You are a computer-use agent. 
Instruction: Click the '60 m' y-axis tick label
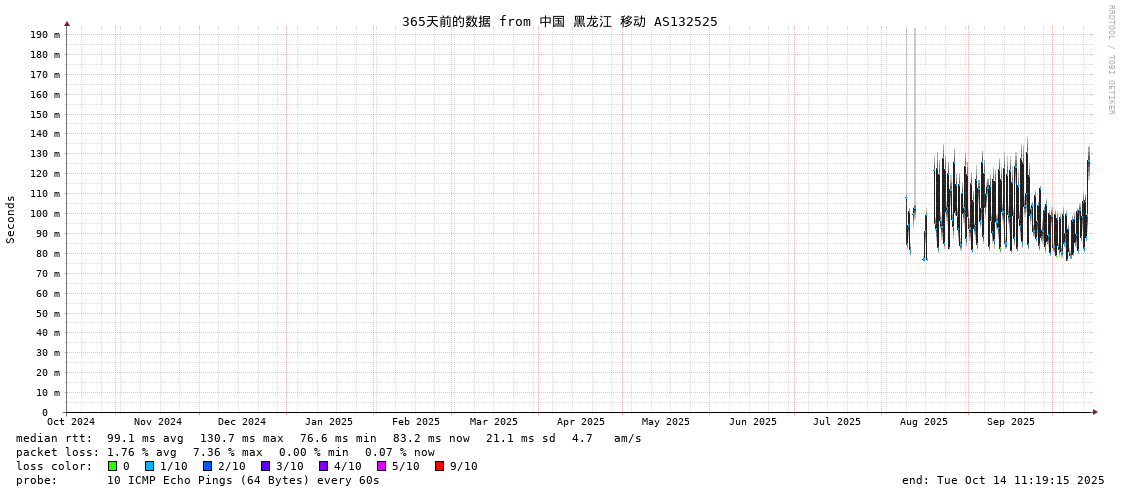[48, 293]
